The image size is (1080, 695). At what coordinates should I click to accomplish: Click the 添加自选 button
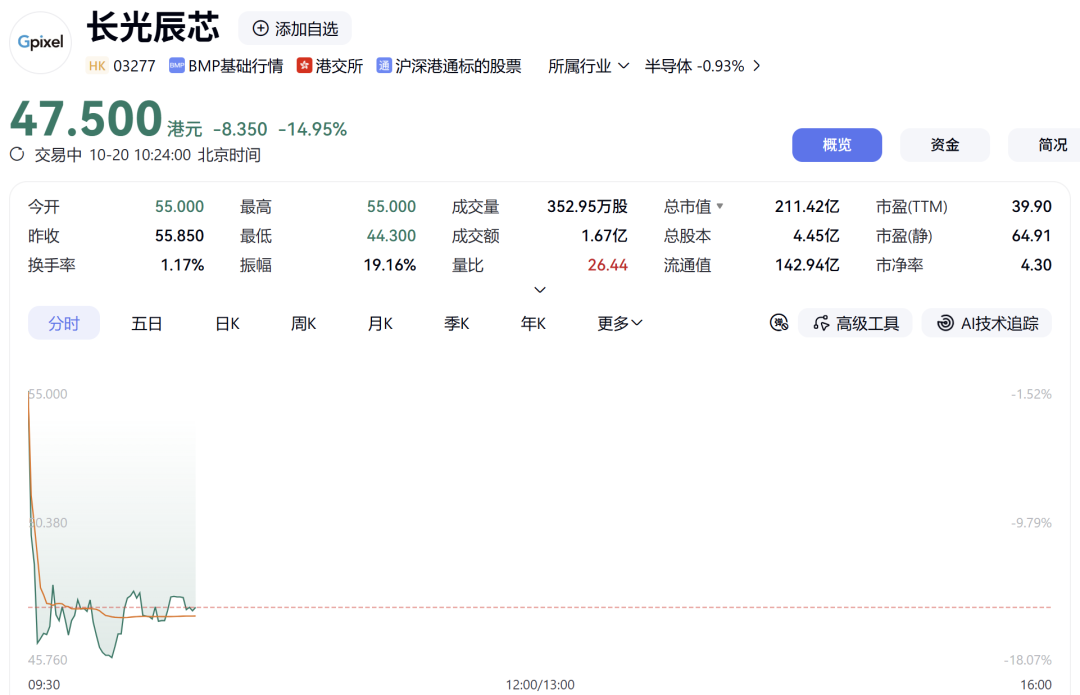tap(295, 28)
